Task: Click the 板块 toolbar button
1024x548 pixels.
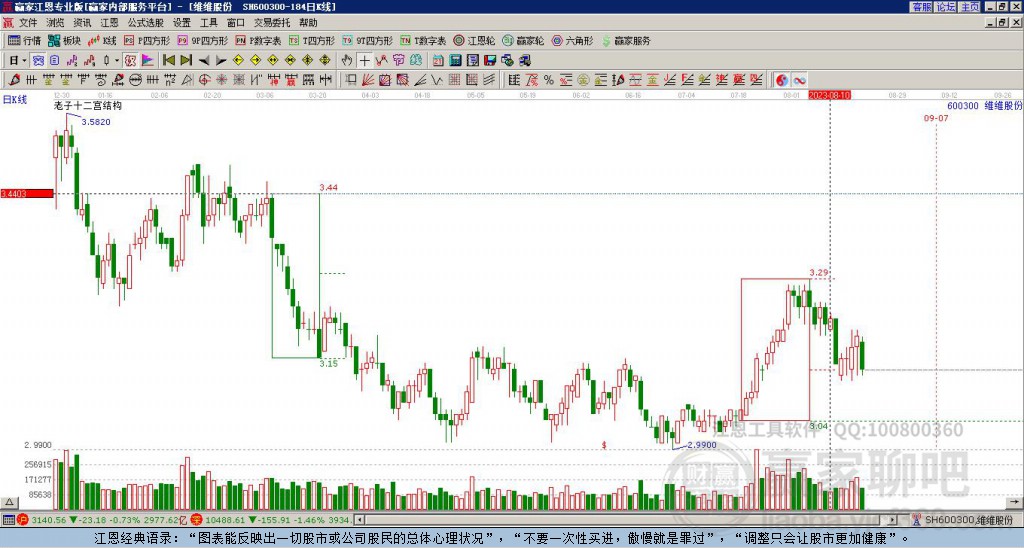Action: (64, 40)
